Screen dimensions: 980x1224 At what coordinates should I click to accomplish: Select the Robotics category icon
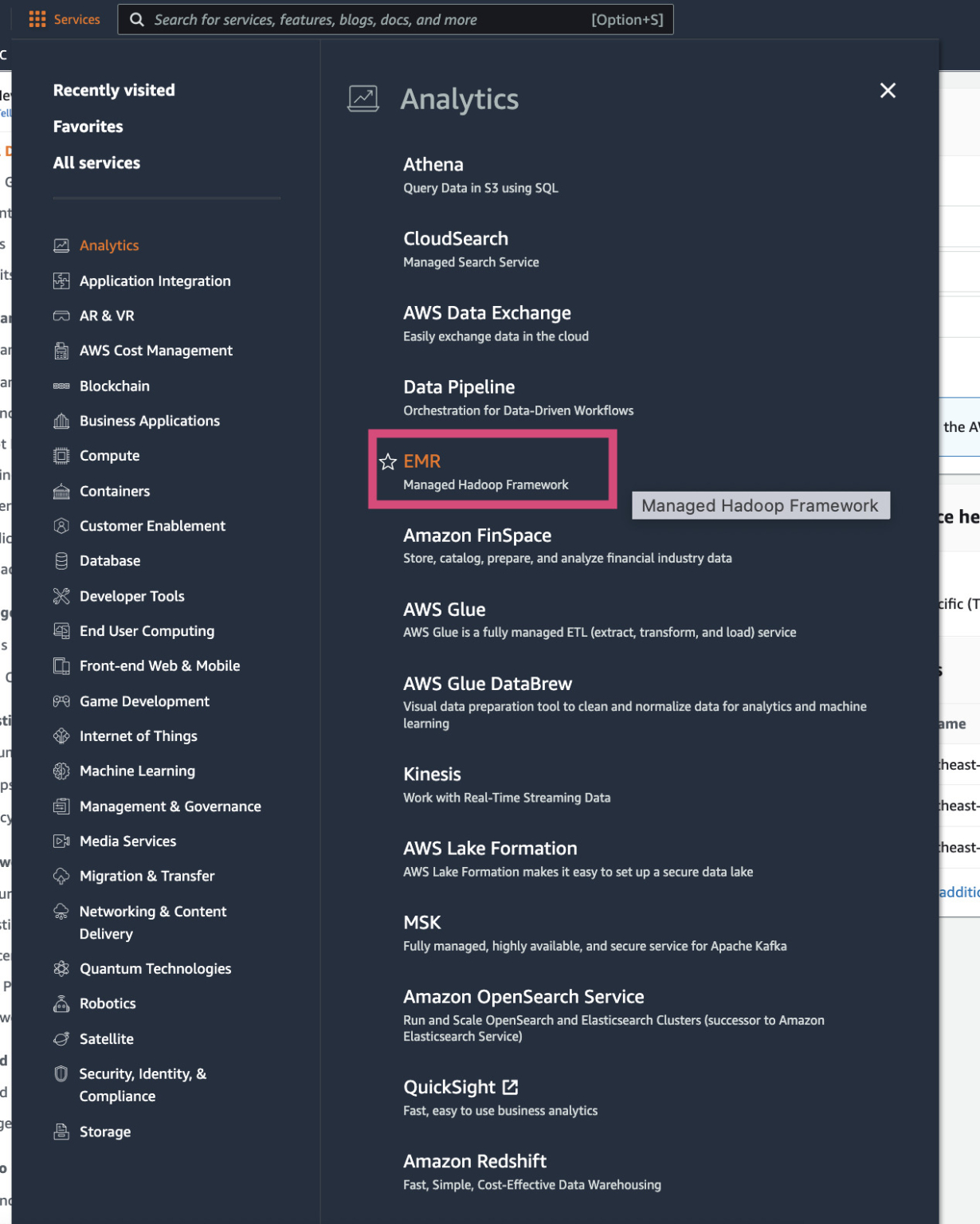click(x=62, y=1003)
